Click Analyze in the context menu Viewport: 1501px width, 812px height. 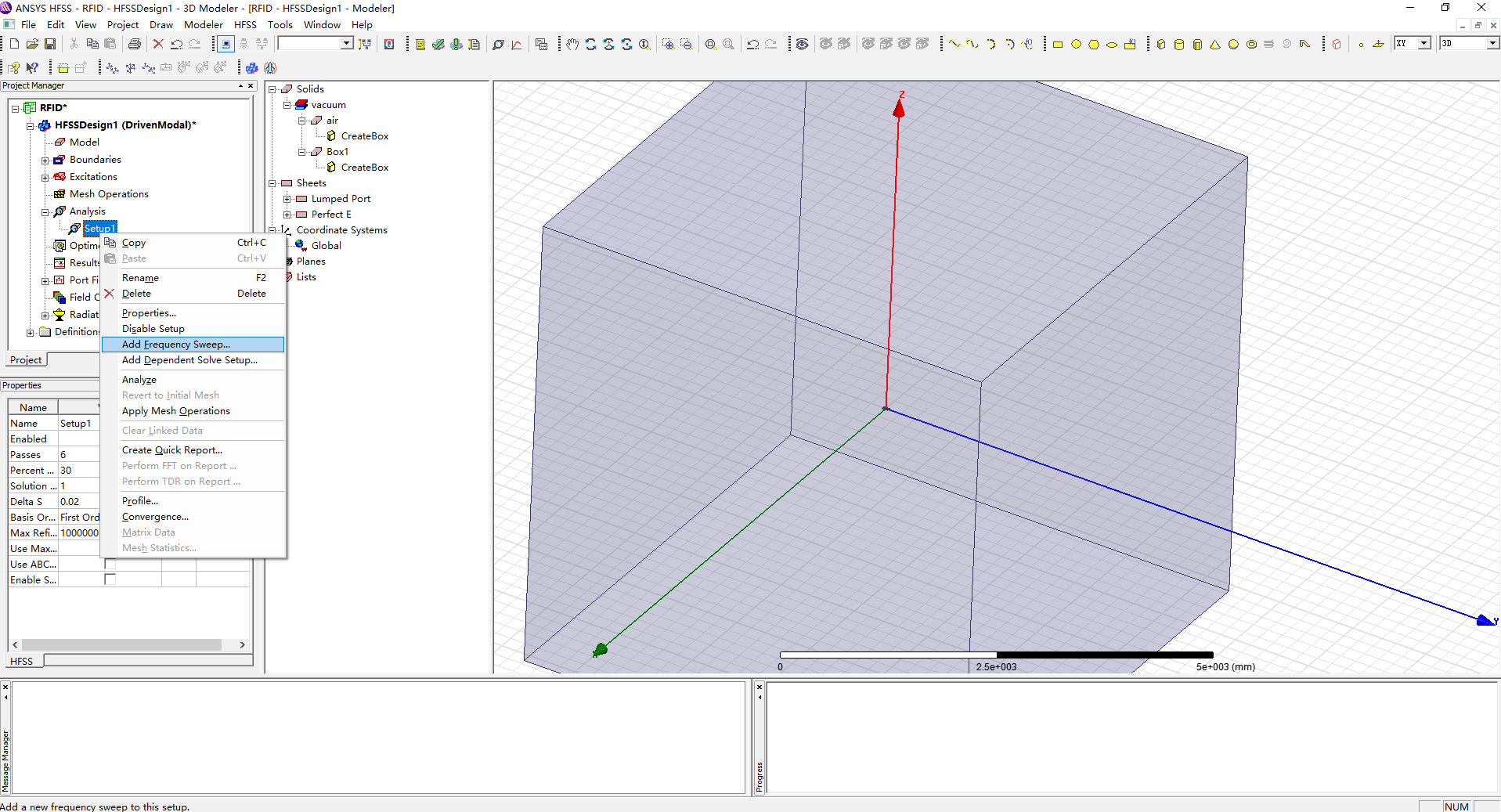(139, 380)
